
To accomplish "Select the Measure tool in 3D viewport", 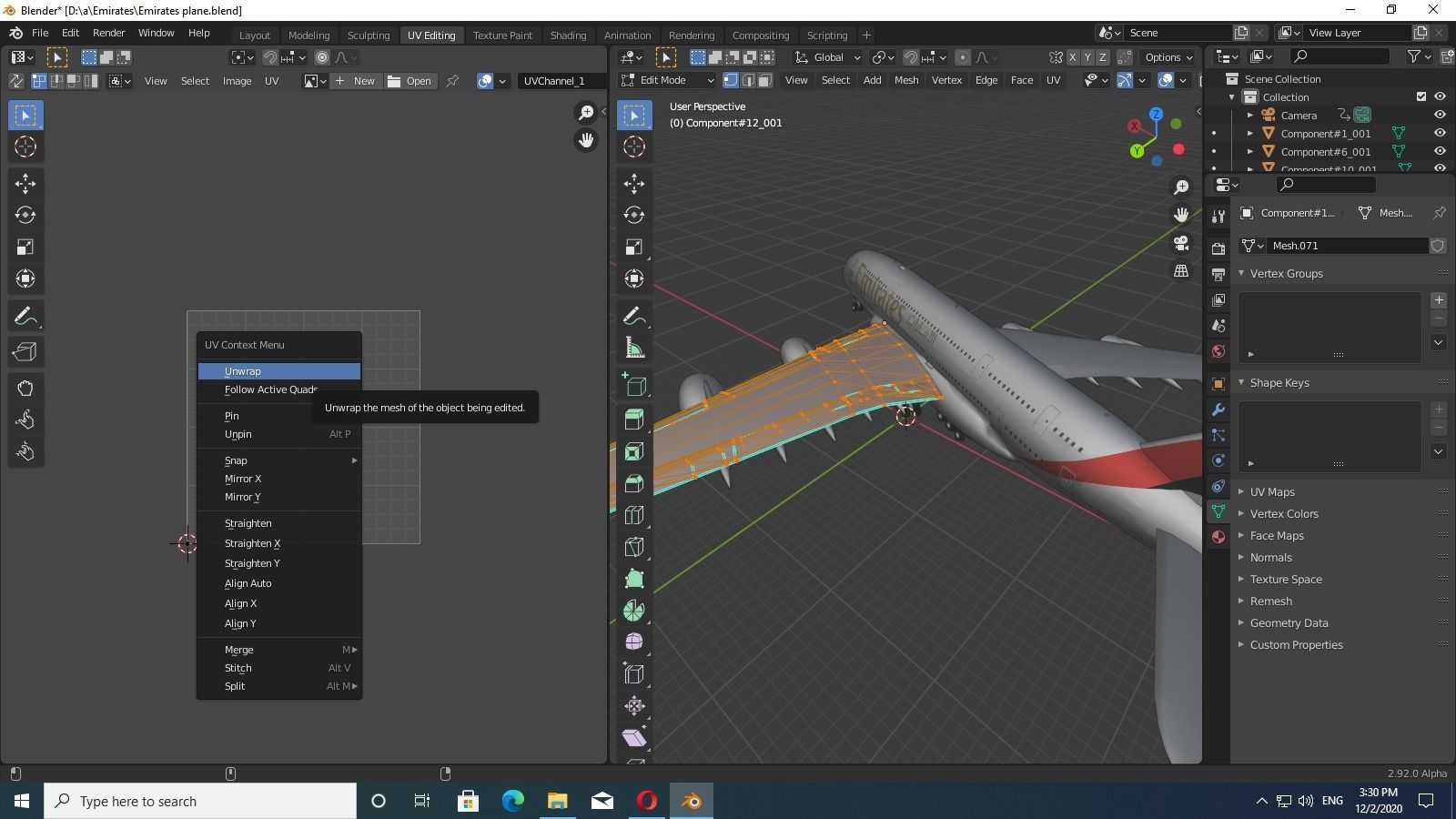I will click(x=634, y=348).
